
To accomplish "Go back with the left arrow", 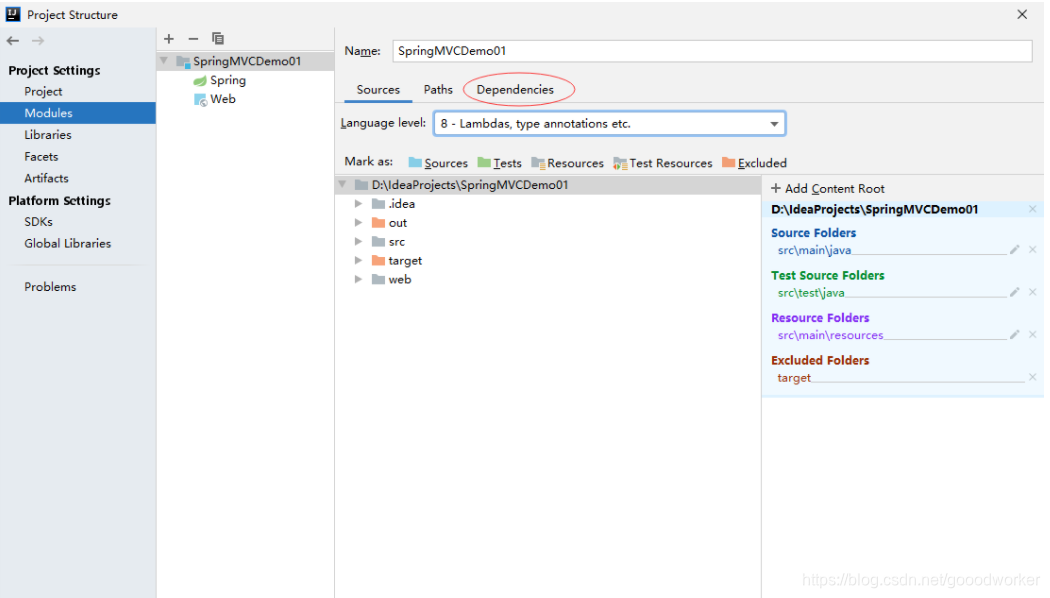I will click(x=13, y=41).
